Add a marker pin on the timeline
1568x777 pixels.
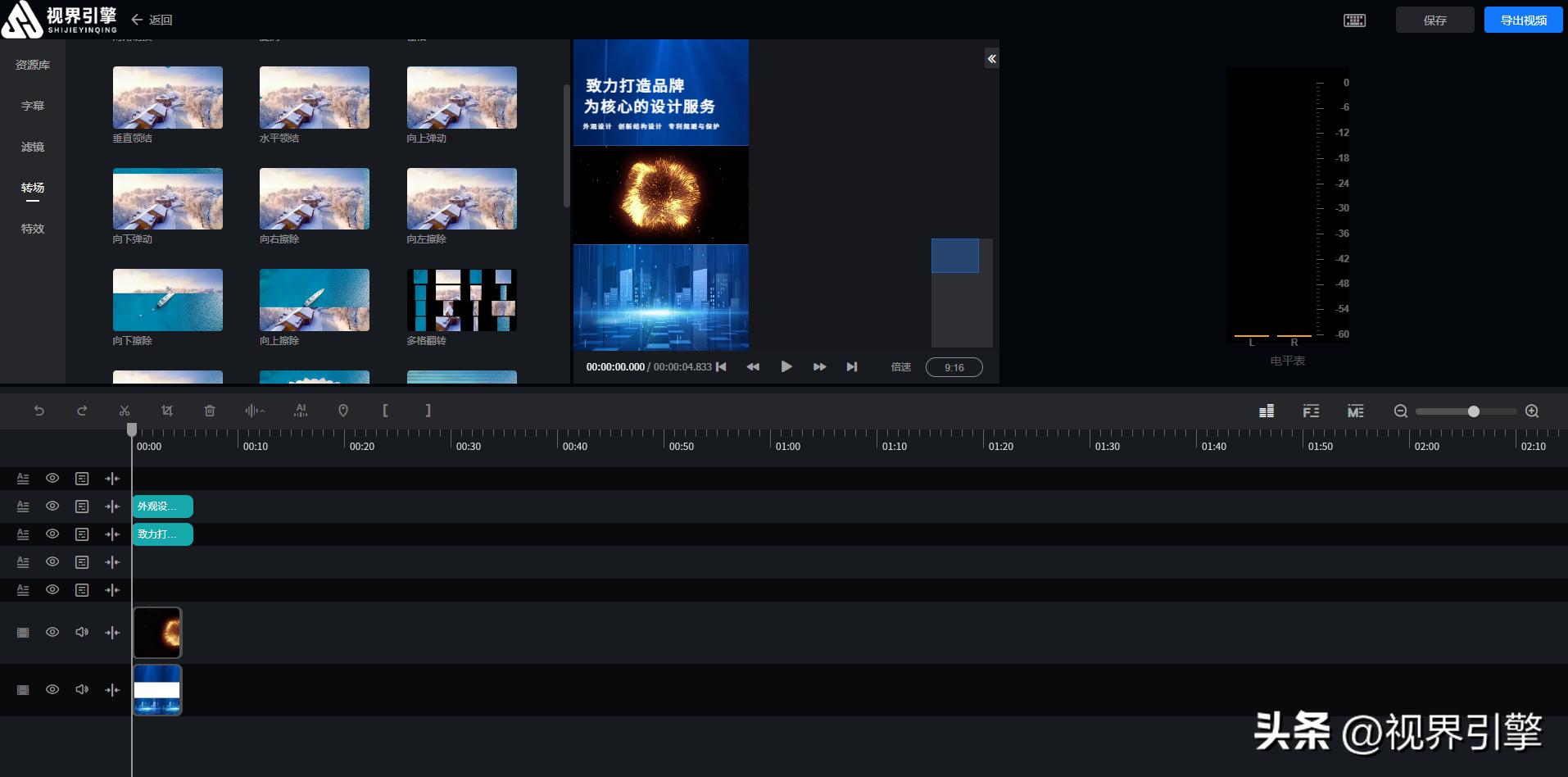343,411
